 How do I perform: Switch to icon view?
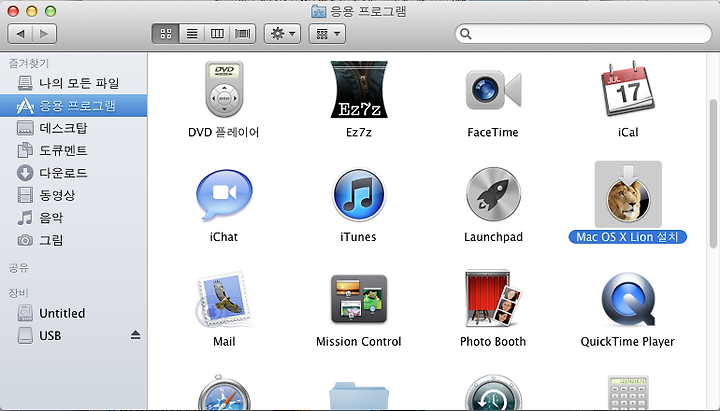tap(166, 34)
